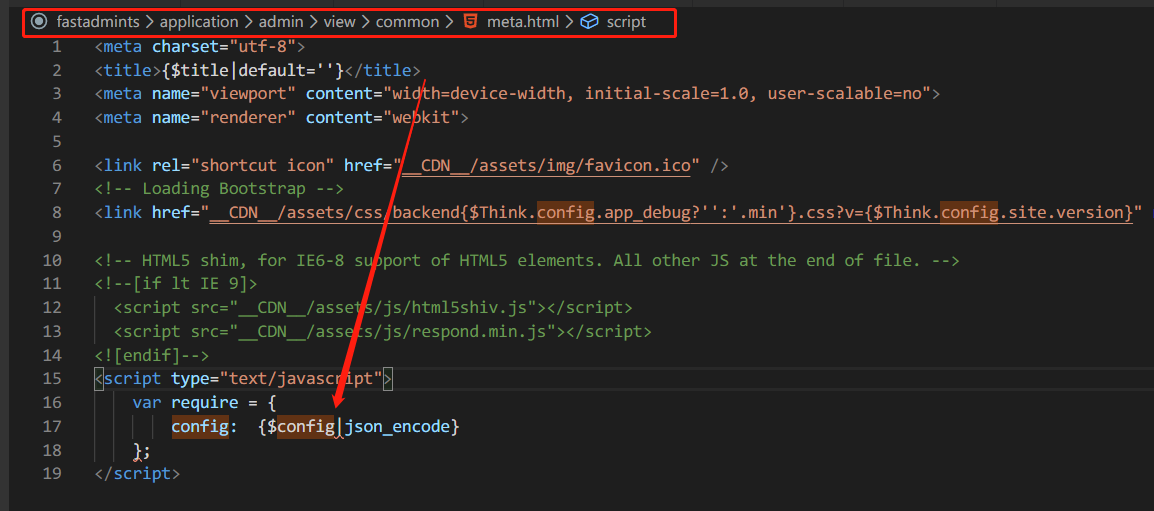Expand chevron after admin breadcrumb

point(314,22)
